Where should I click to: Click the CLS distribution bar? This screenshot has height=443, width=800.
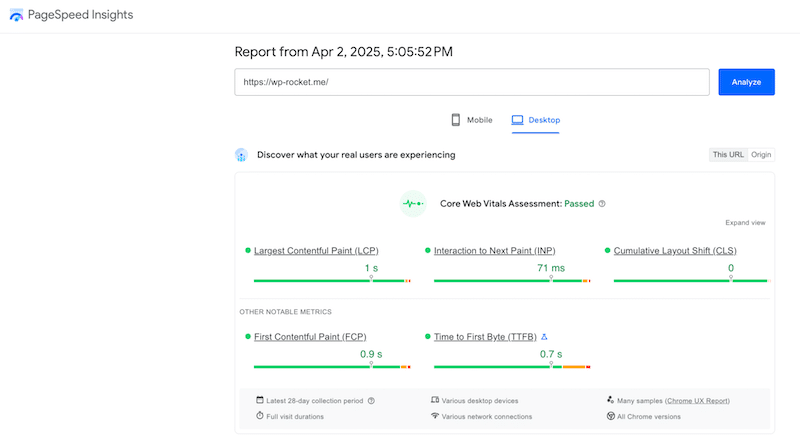(x=691, y=281)
